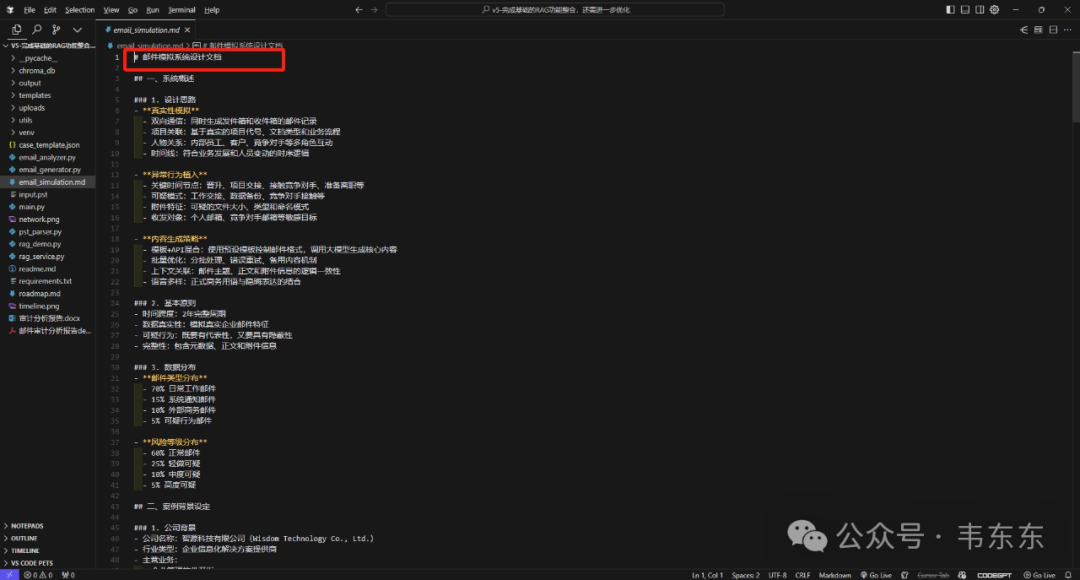Expand the NOTEPADS section
Screen dimensions: 1080x580
(48, 526)
